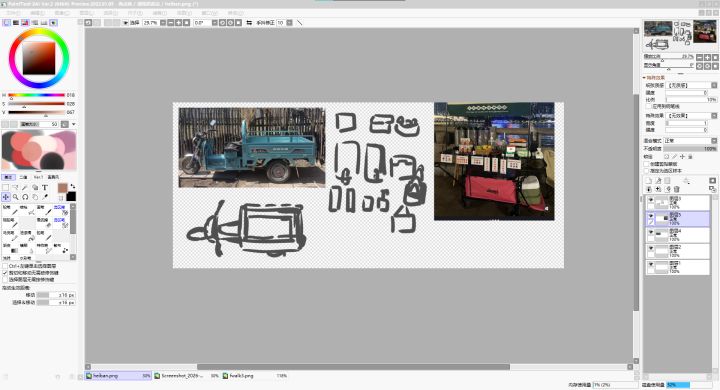Open the zoom percentage 29.7% dropdown
The height and width of the screenshot is (390, 720).
[163, 23]
